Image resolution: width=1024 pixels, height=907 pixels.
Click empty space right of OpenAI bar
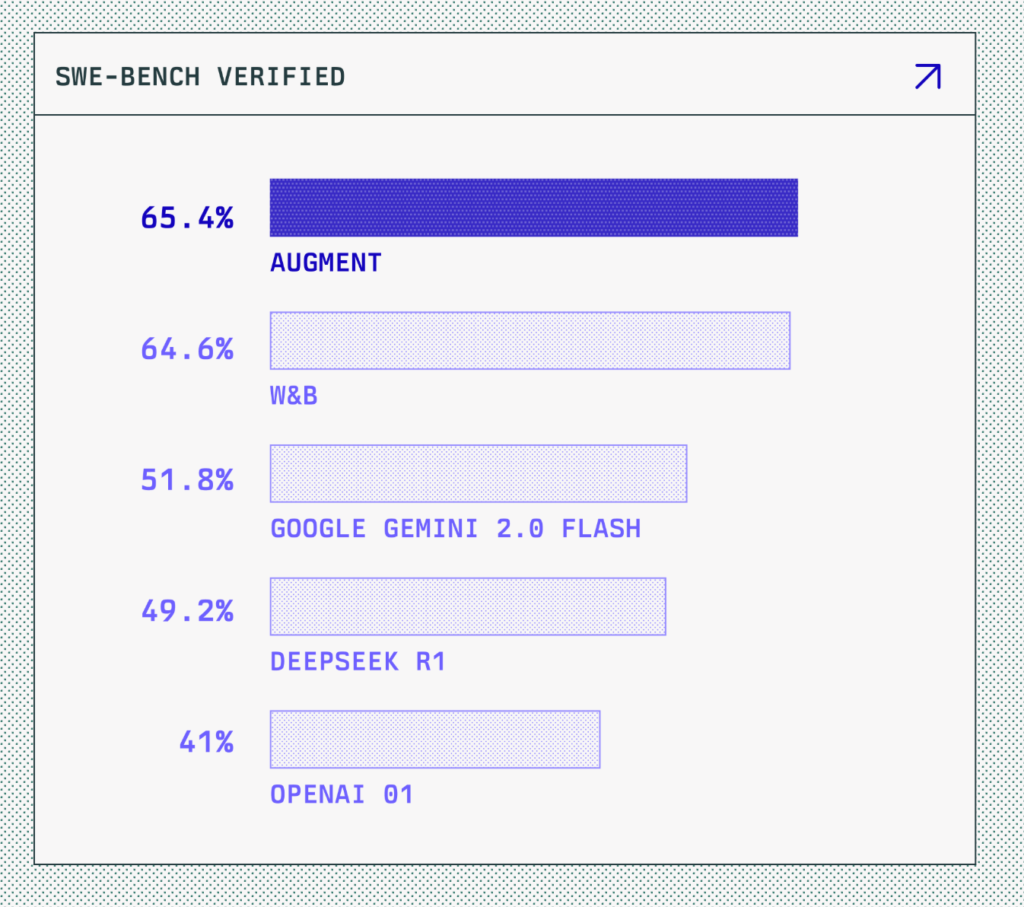pyautogui.click(x=784, y=739)
